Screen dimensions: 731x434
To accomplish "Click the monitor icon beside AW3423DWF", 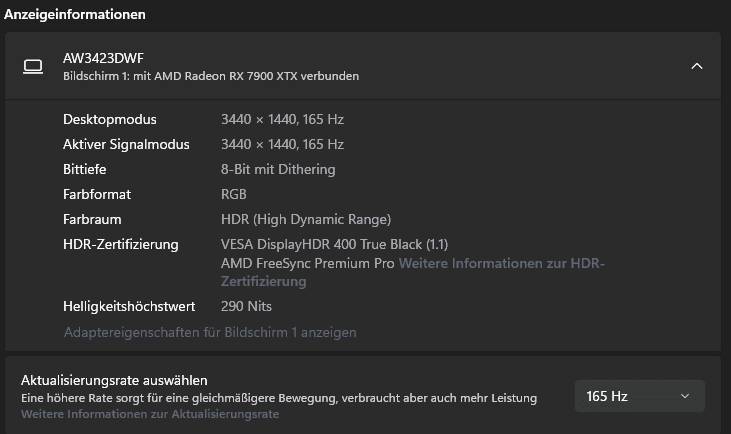I will (33, 66).
